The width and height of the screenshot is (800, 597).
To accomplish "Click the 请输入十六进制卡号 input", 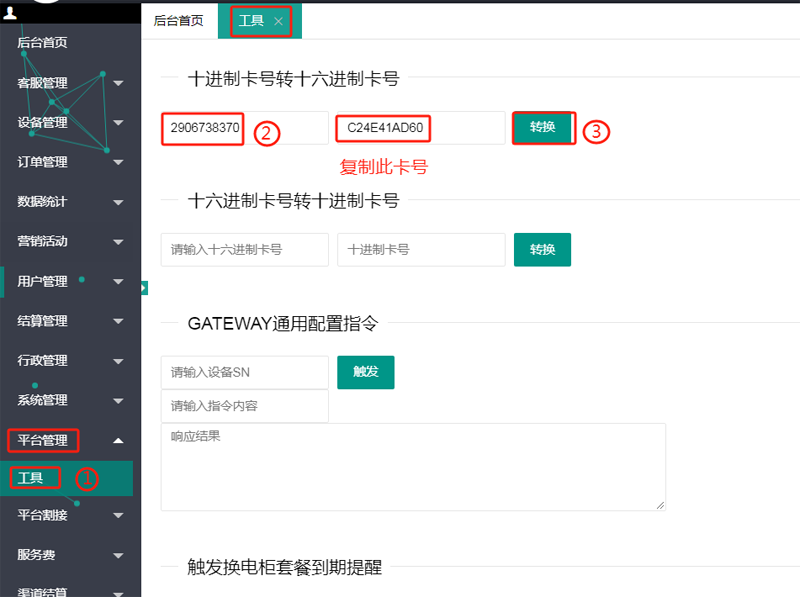I will (245, 250).
